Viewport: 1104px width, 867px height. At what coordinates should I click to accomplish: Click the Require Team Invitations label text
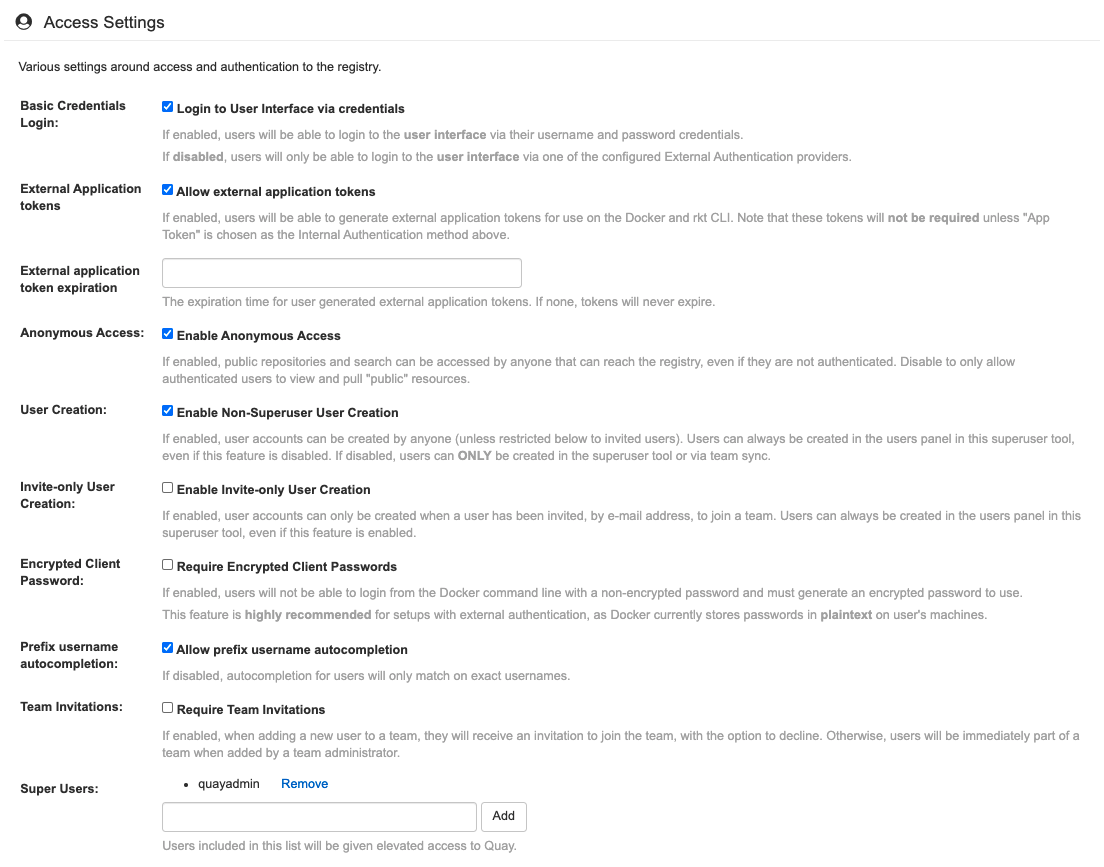tap(250, 710)
